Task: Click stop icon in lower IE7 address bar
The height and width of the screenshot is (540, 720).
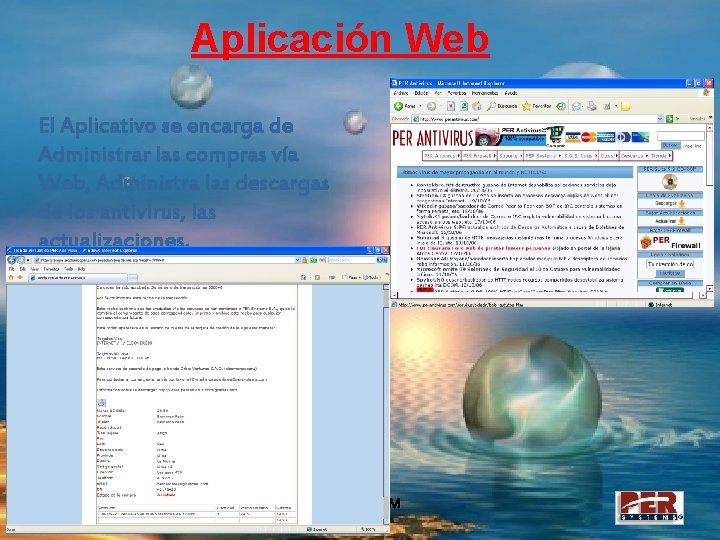Action: point(322,260)
